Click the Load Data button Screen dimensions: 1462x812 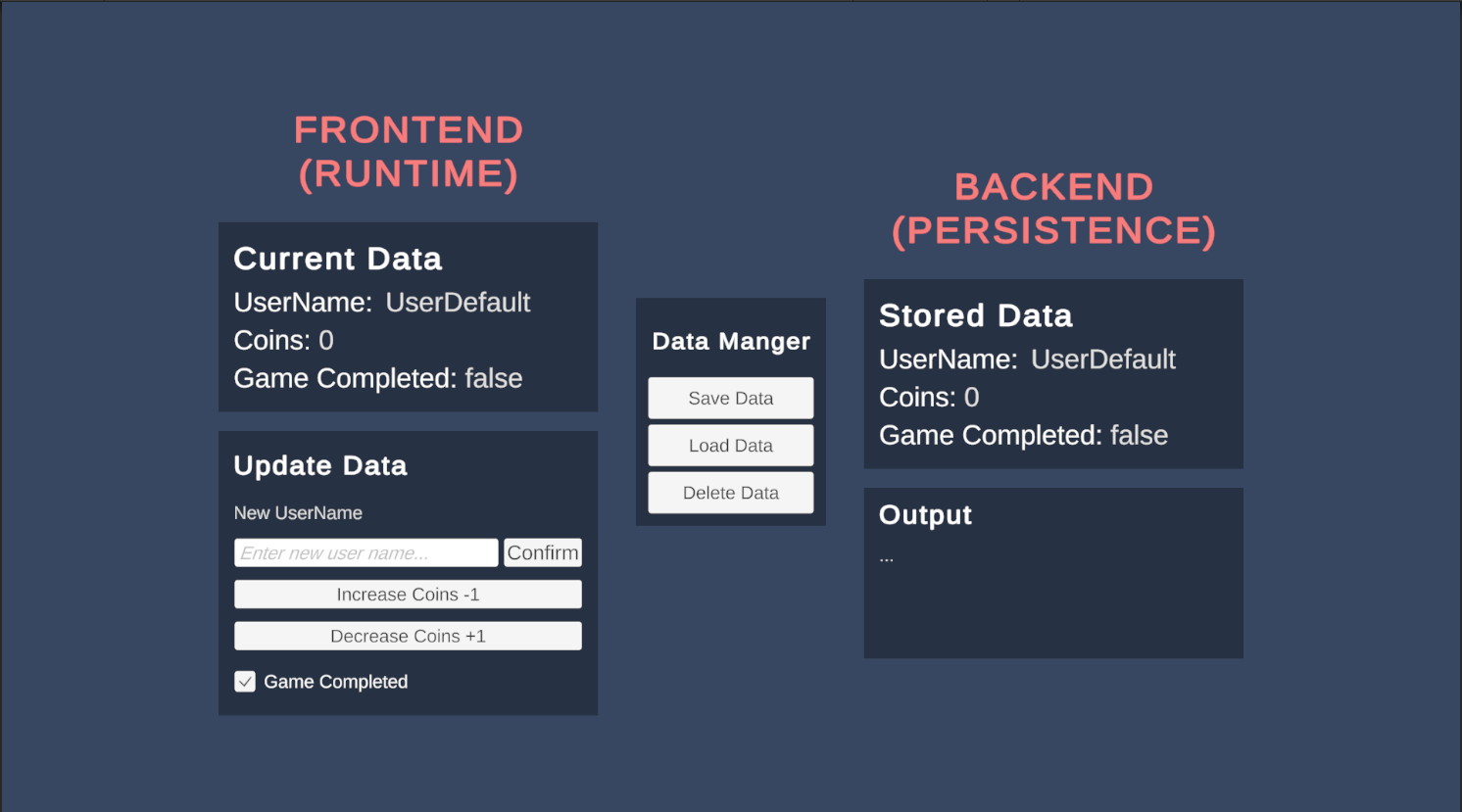[x=730, y=445]
